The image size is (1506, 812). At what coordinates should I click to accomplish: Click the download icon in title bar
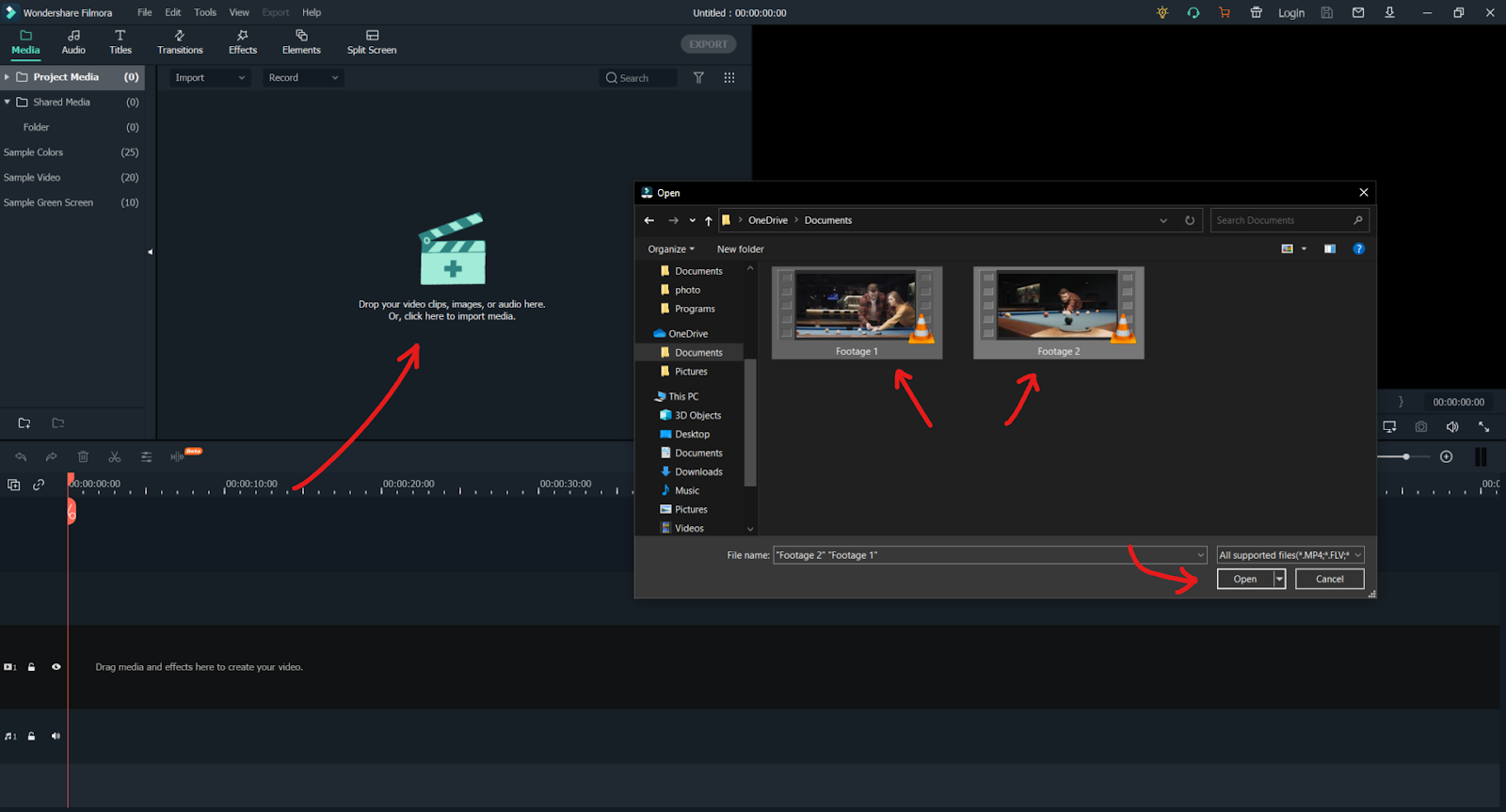[1389, 12]
